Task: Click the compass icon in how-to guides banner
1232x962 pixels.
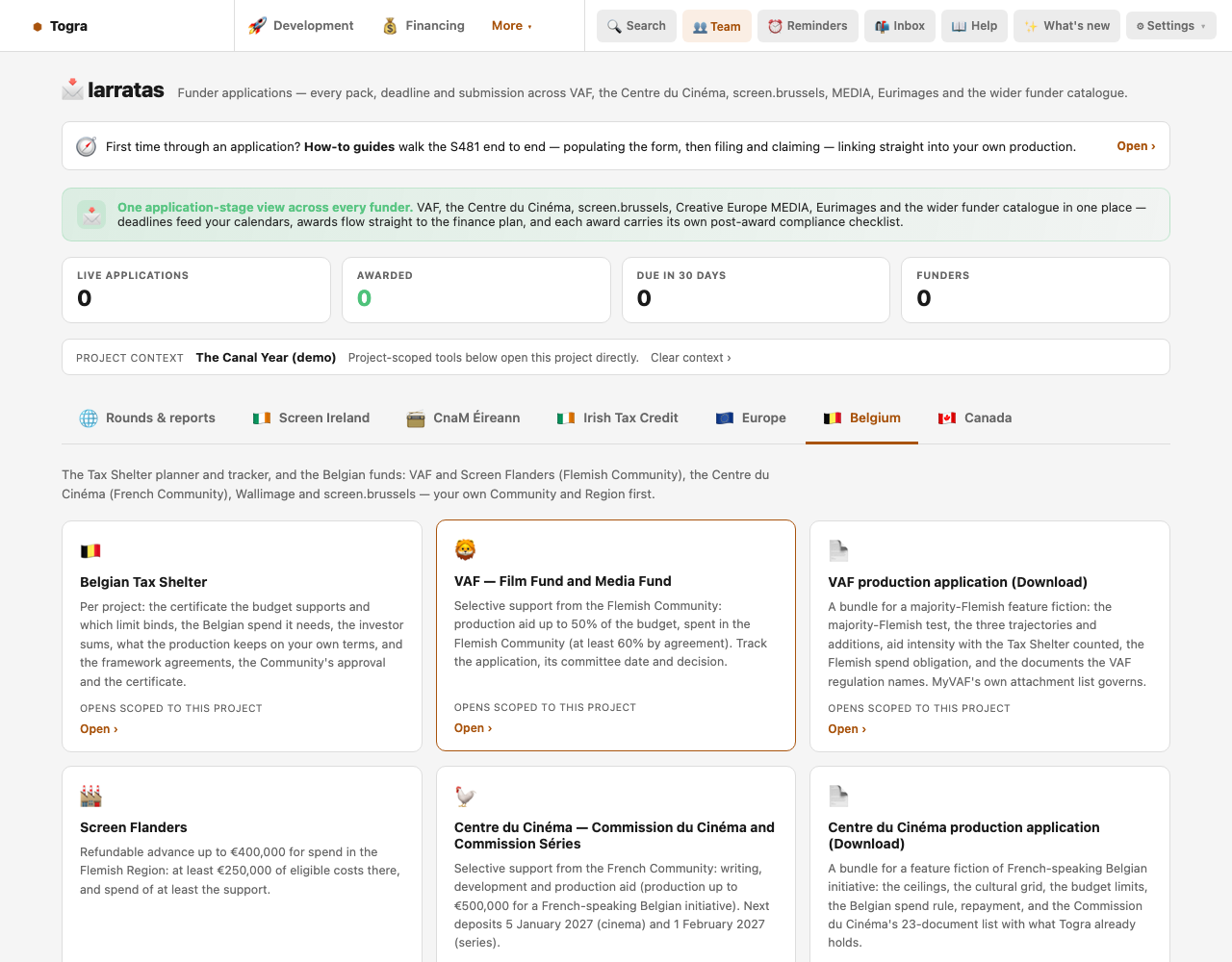Action: coord(87,146)
